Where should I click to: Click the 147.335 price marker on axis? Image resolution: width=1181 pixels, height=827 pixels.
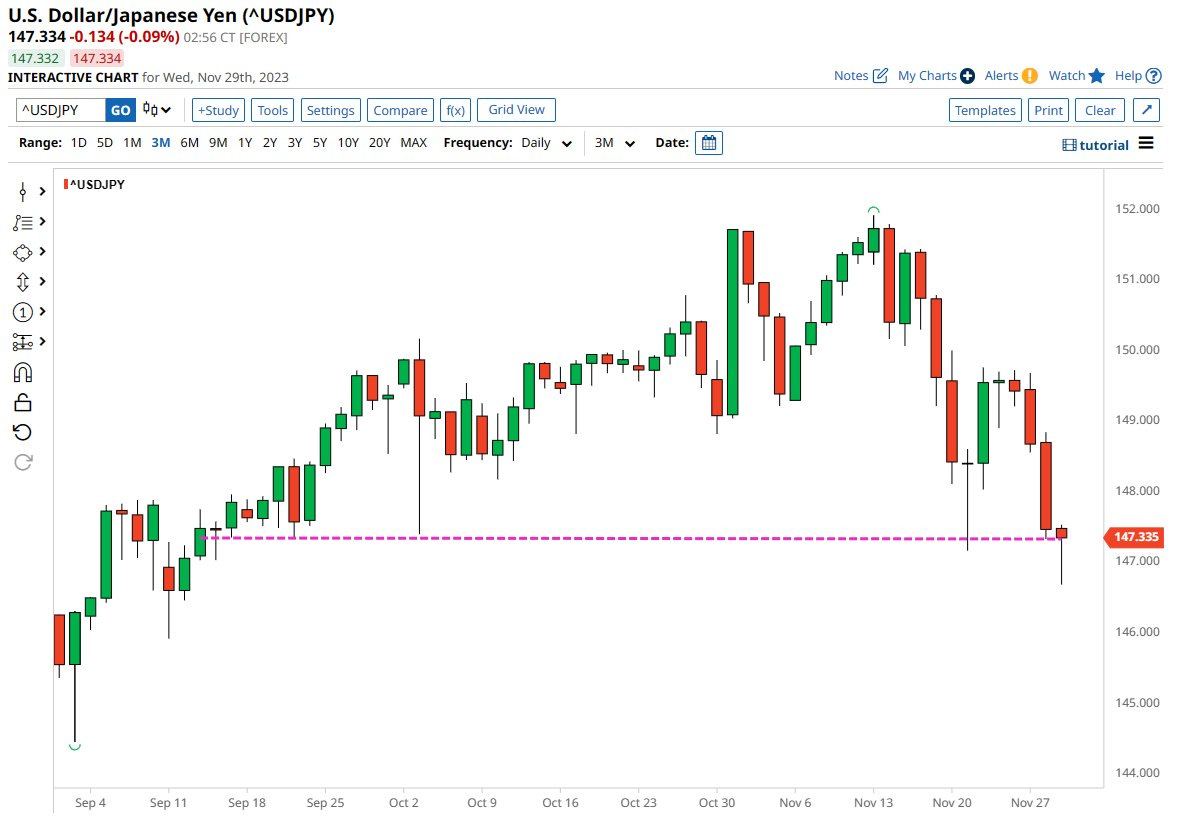tap(1134, 538)
